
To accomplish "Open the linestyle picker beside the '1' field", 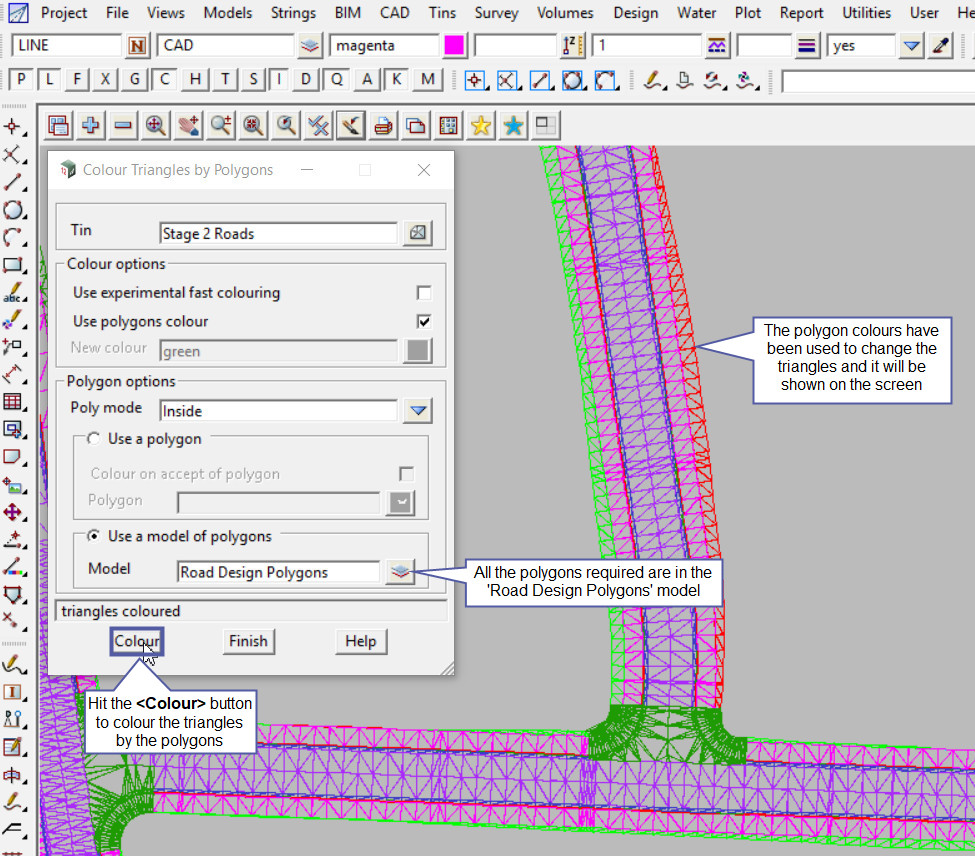I will (x=717, y=46).
